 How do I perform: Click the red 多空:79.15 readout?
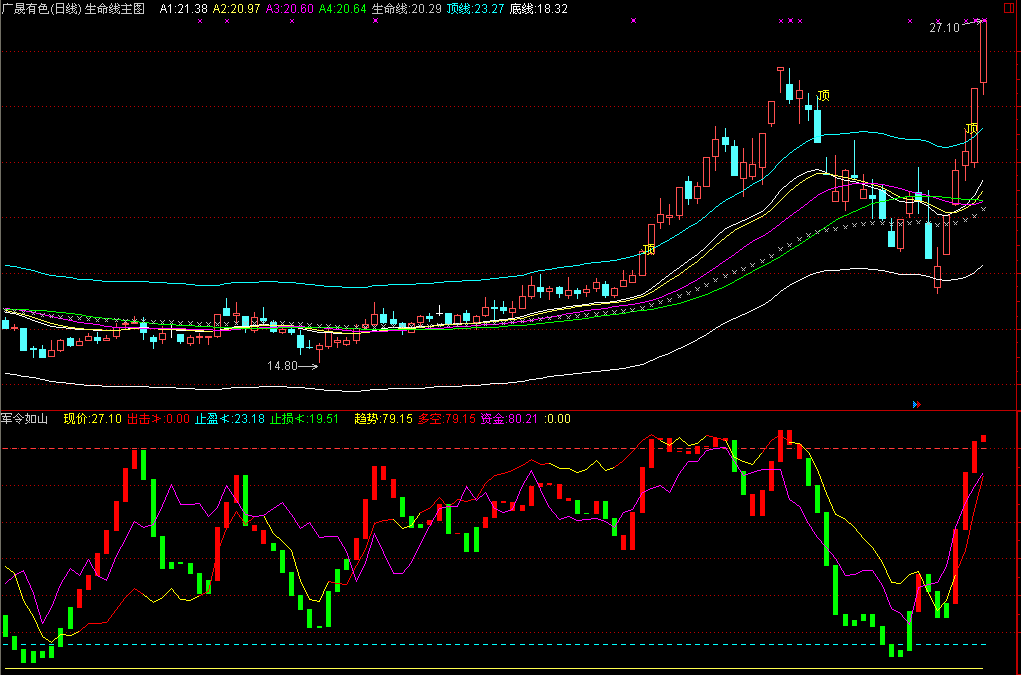tap(447, 419)
